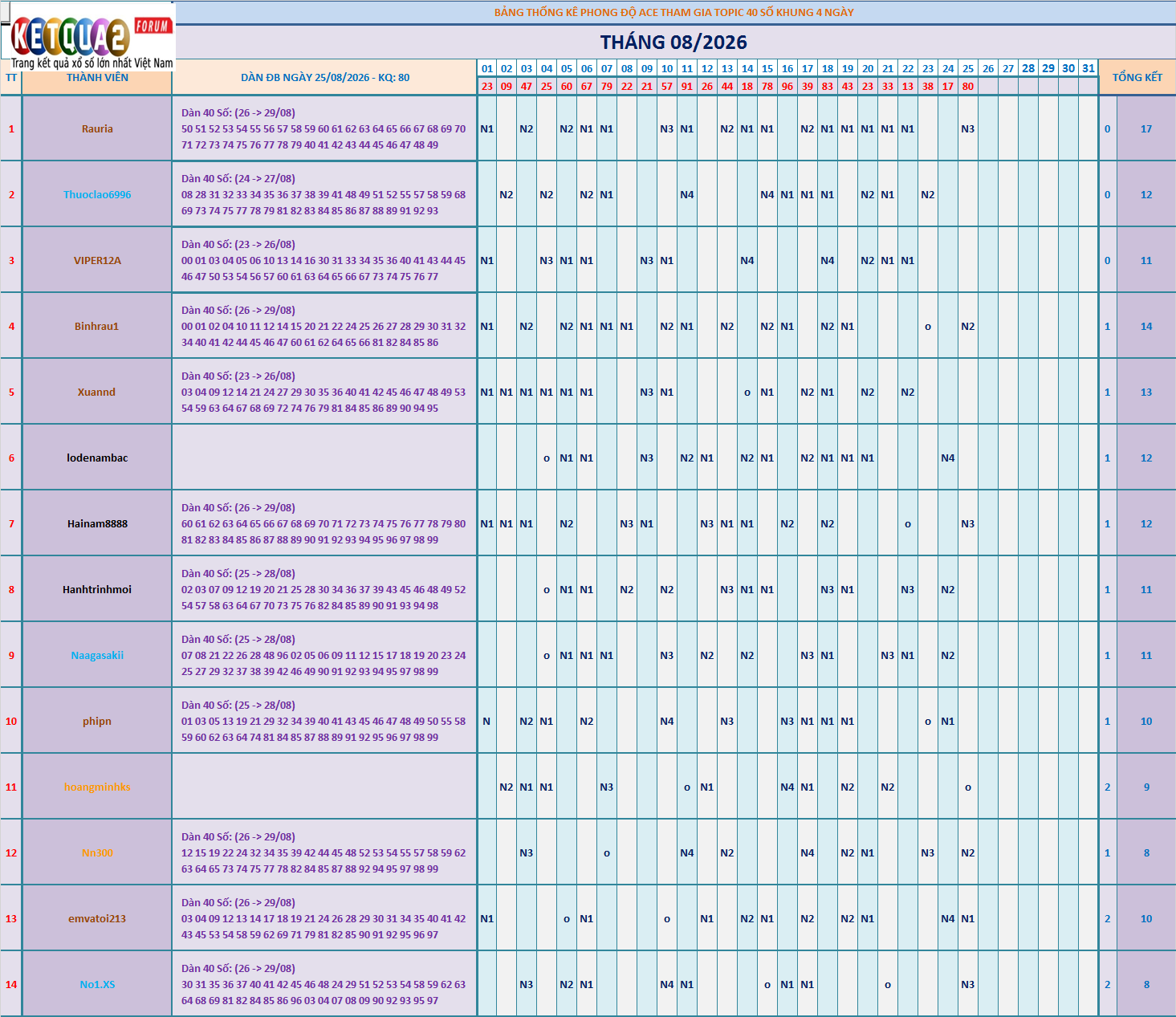Select member Hanhtrinhmoi
This screenshot has height=1017, width=1176.
[97, 589]
